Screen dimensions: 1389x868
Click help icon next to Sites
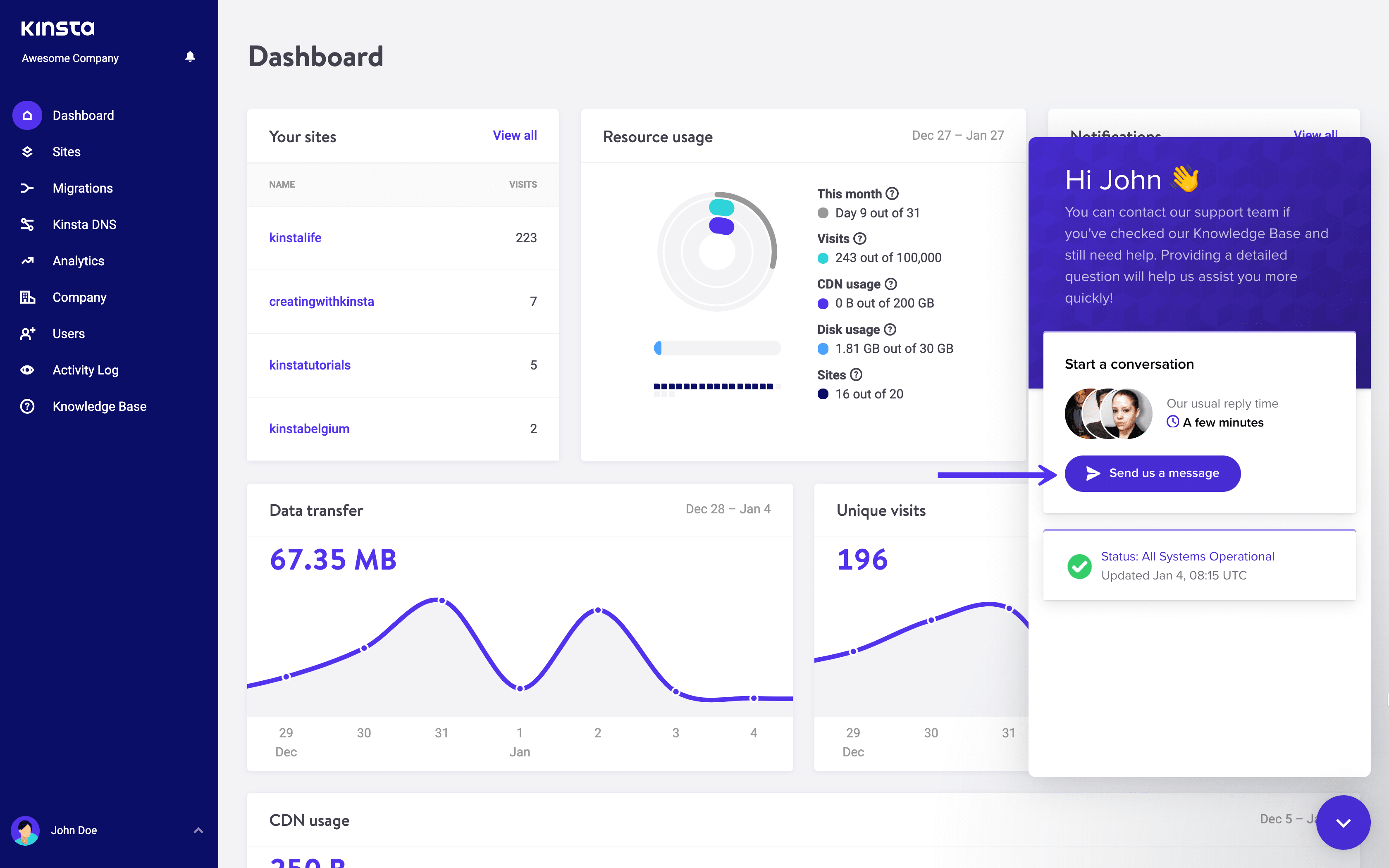point(856,374)
